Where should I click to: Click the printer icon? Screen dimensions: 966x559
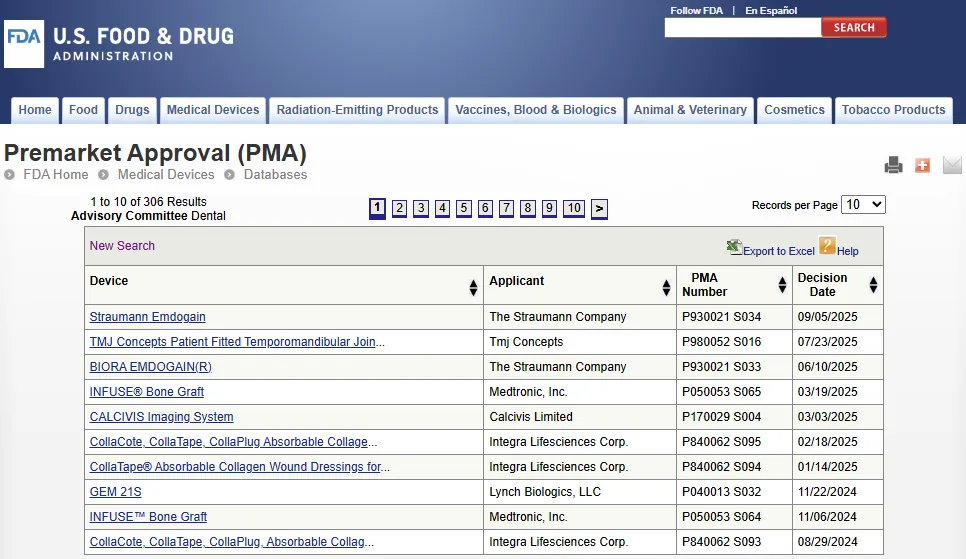coord(893,165)
